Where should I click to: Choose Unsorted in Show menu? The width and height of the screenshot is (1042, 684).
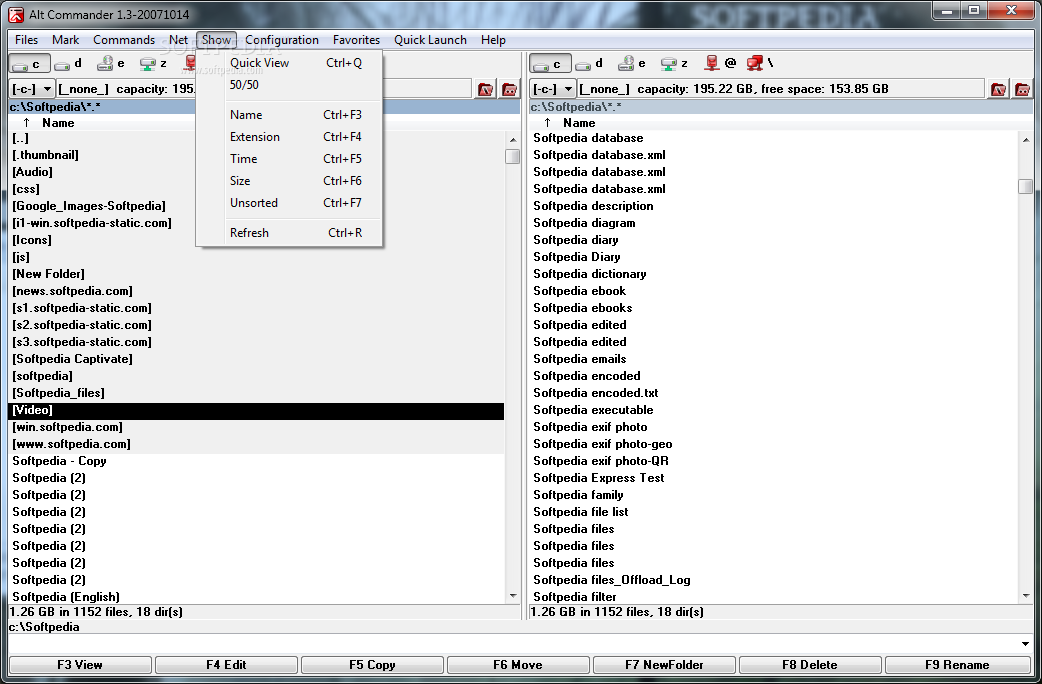coord(290,202)
